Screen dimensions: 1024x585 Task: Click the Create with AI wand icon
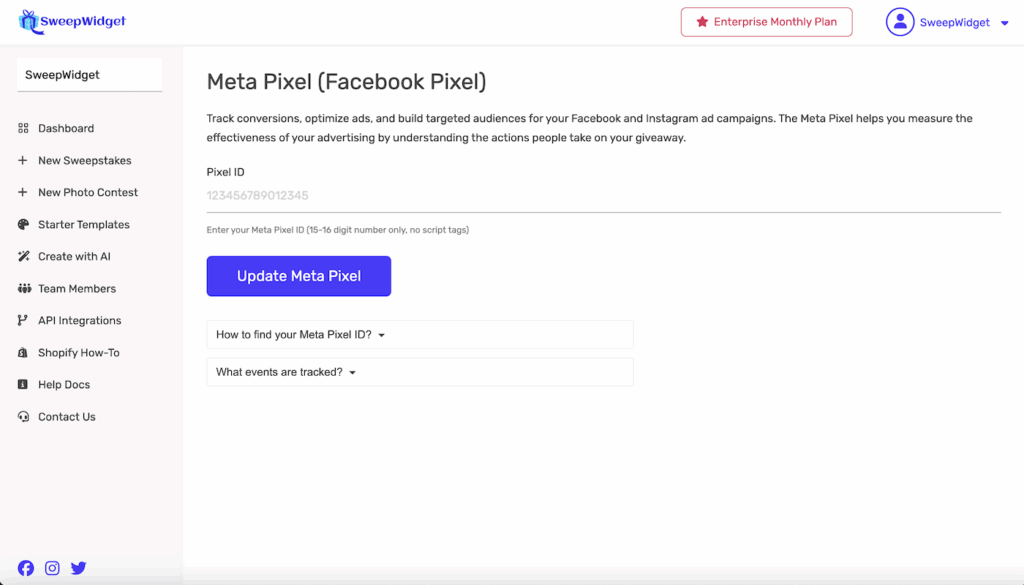23,256
